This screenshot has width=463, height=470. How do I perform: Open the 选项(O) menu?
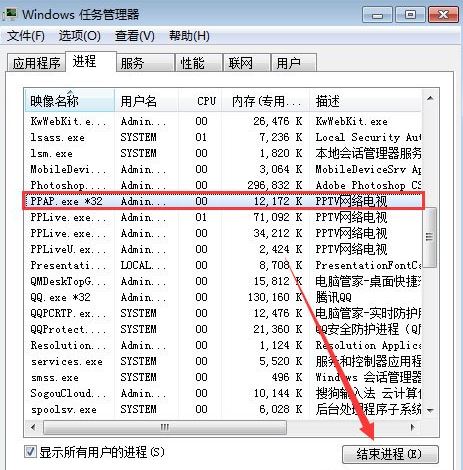[80, 36]
